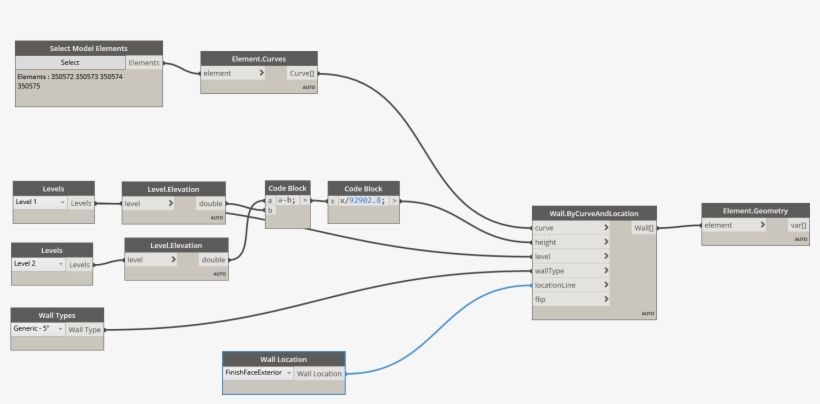
Task: Click the height input port chevron
Action: [x=606, y=242]
